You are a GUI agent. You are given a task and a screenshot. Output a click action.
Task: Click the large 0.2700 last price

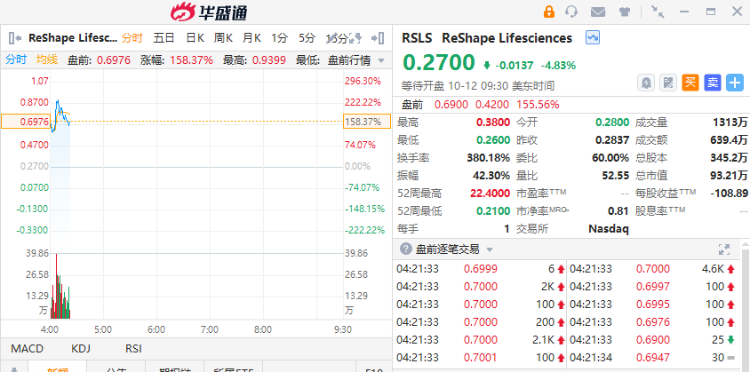[x=439, y=63]
